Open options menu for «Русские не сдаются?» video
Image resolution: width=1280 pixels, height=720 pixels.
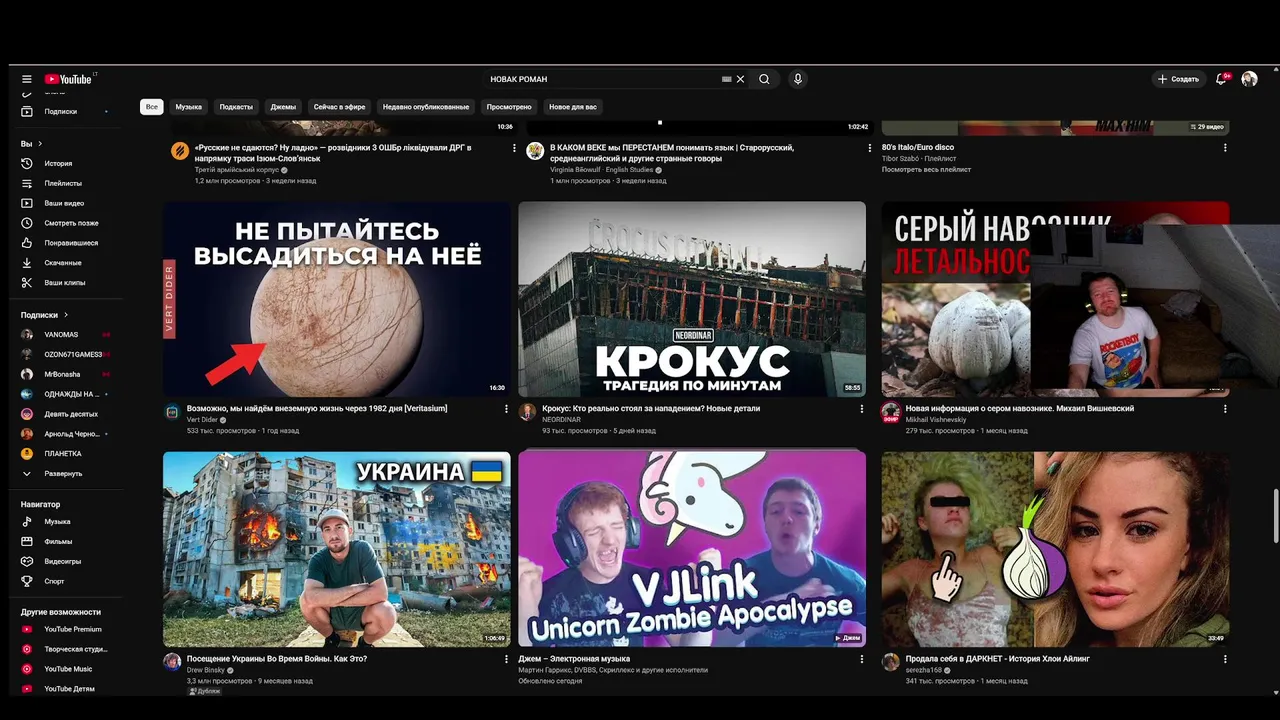tap(514, 148)
